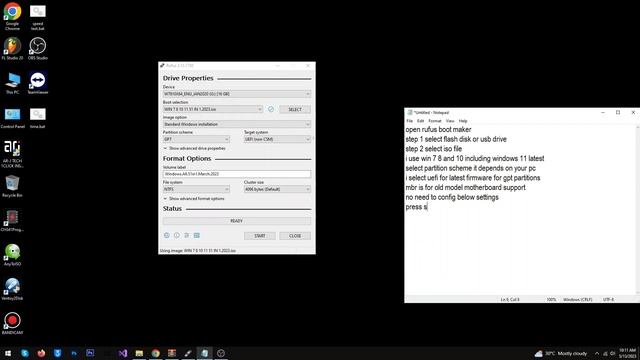This screenshot has height=360, width=640.
Task: Expand Show advanced drive properties
Action: (x=195, y=149)
